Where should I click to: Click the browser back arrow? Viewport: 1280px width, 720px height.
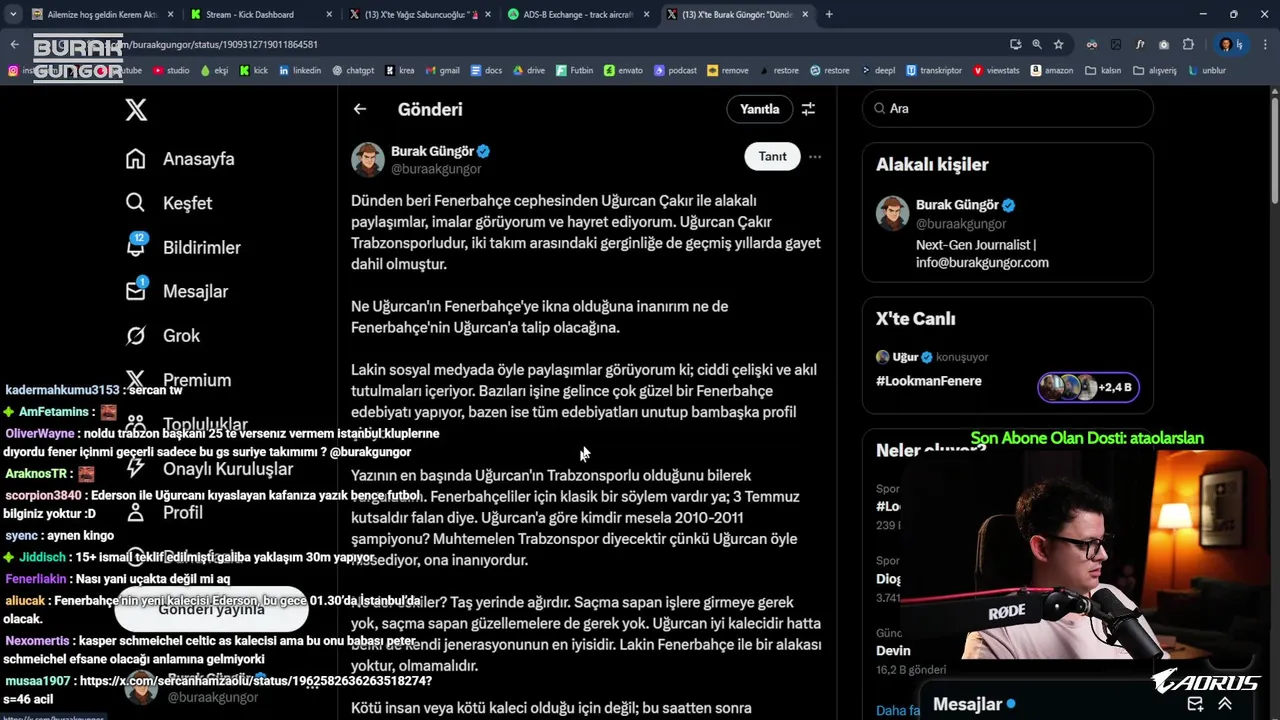point(14,44)
